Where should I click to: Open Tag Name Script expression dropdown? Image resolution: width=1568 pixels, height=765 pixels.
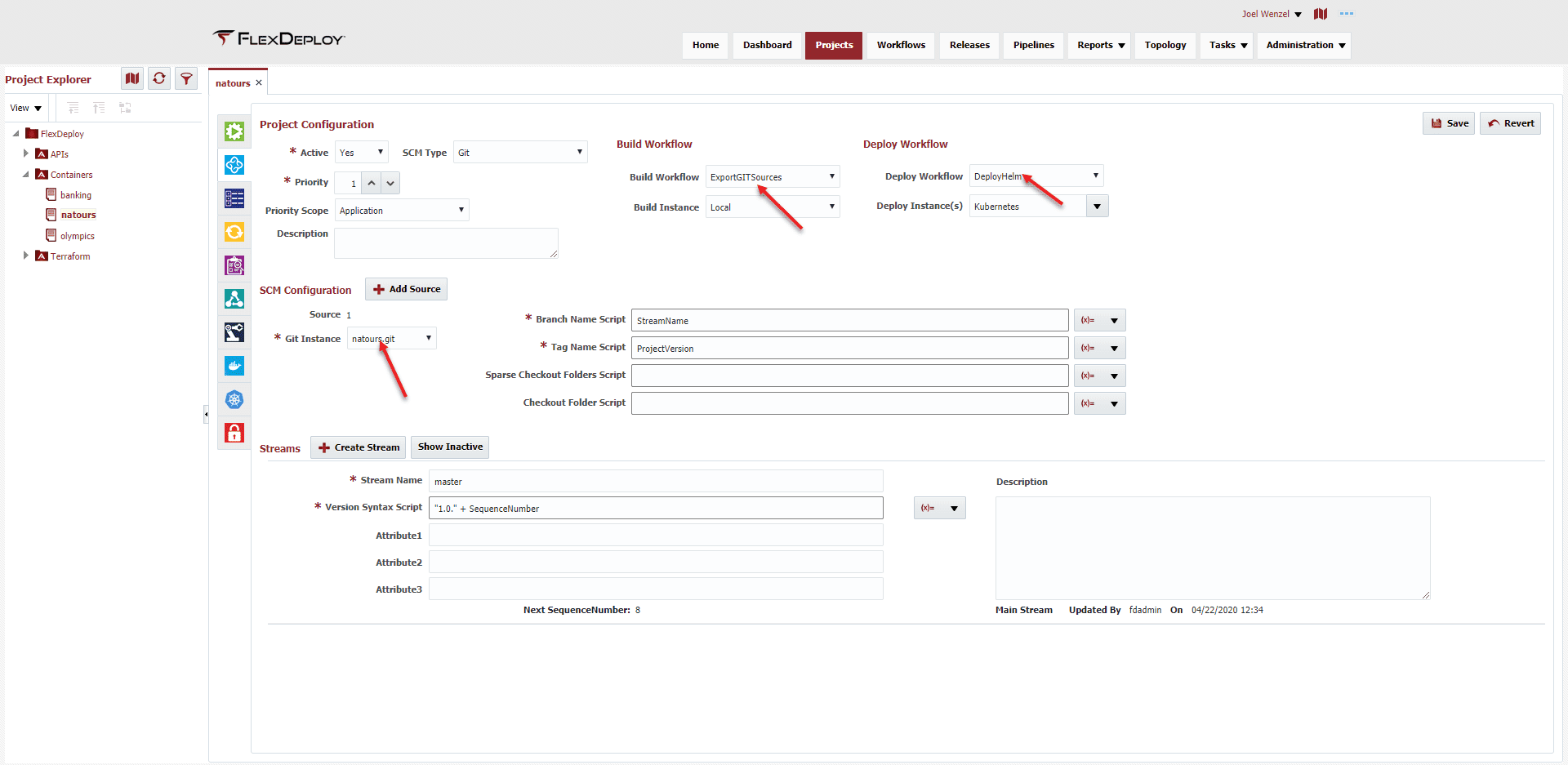[1100, 348]
